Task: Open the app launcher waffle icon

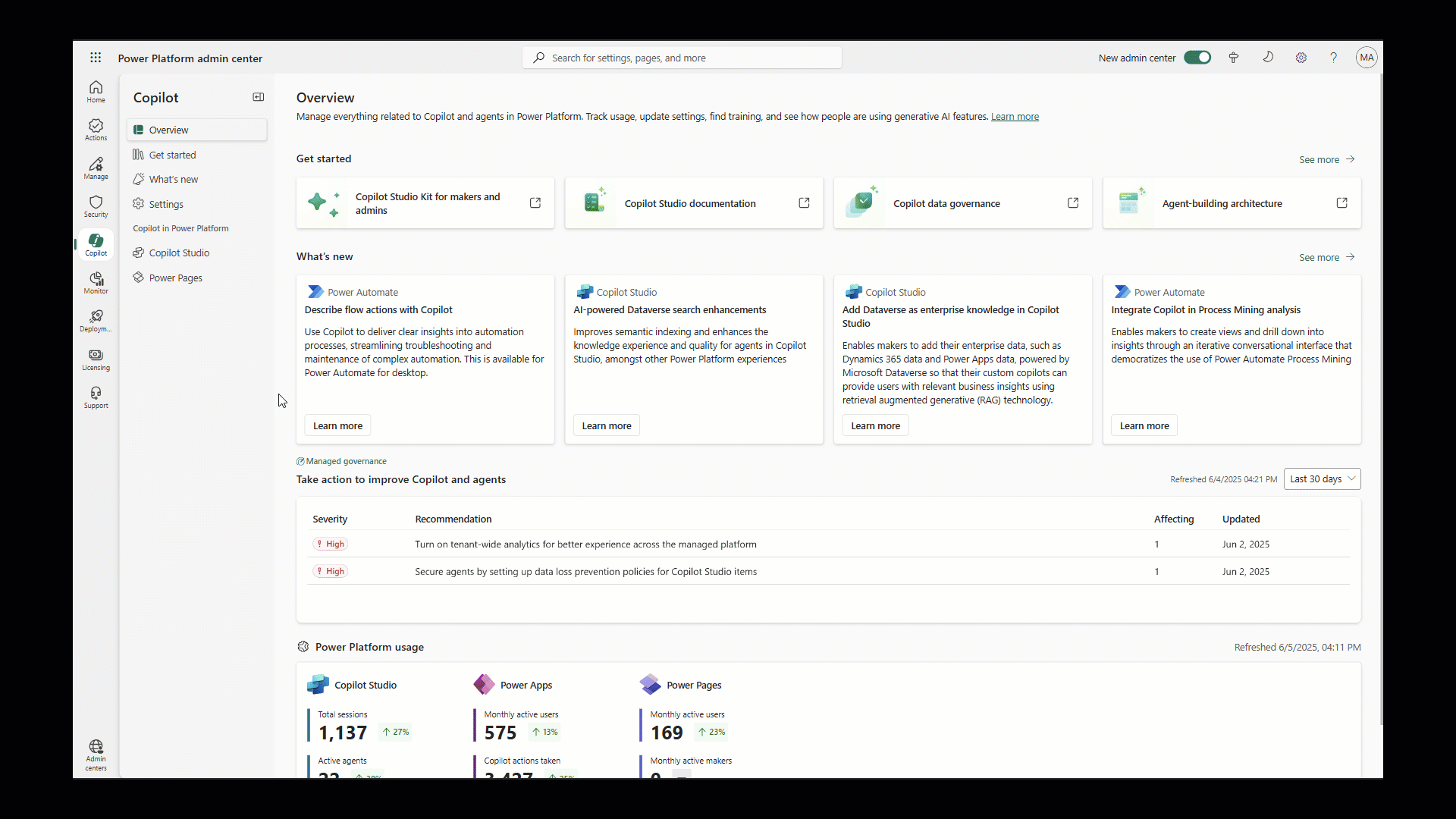Action: pyautogui.click(x=96, y=58)
